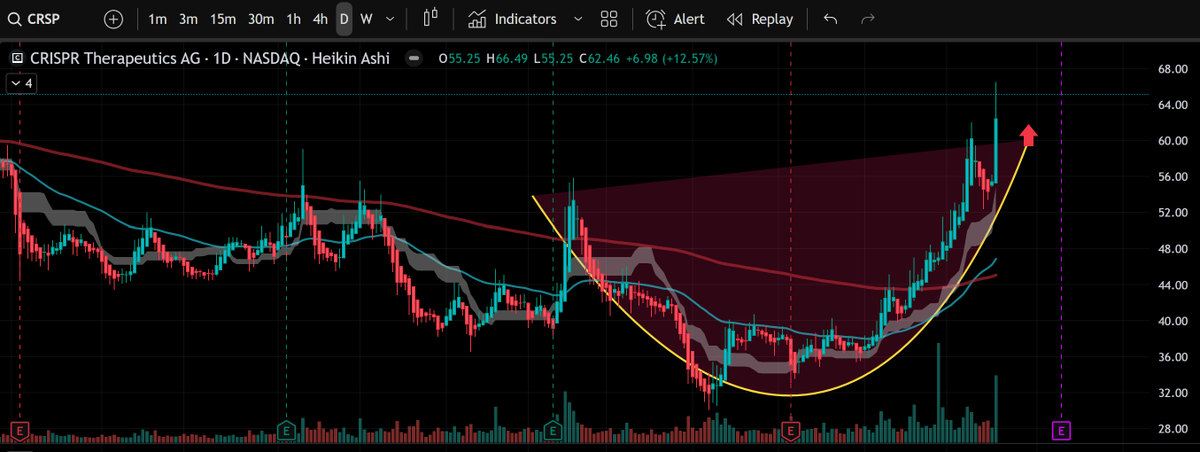The image size is (1200, 452).
Task: Click the CRISPR Therapeutics AG legend title
Action: click(x=211, y=59)
